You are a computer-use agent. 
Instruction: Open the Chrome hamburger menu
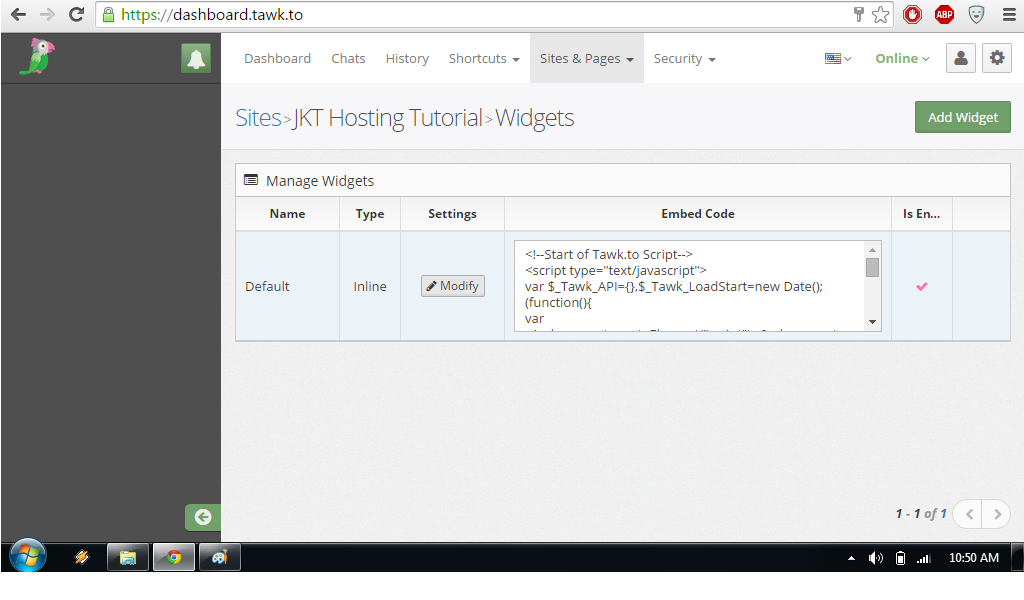click(x=1009, y=14)
